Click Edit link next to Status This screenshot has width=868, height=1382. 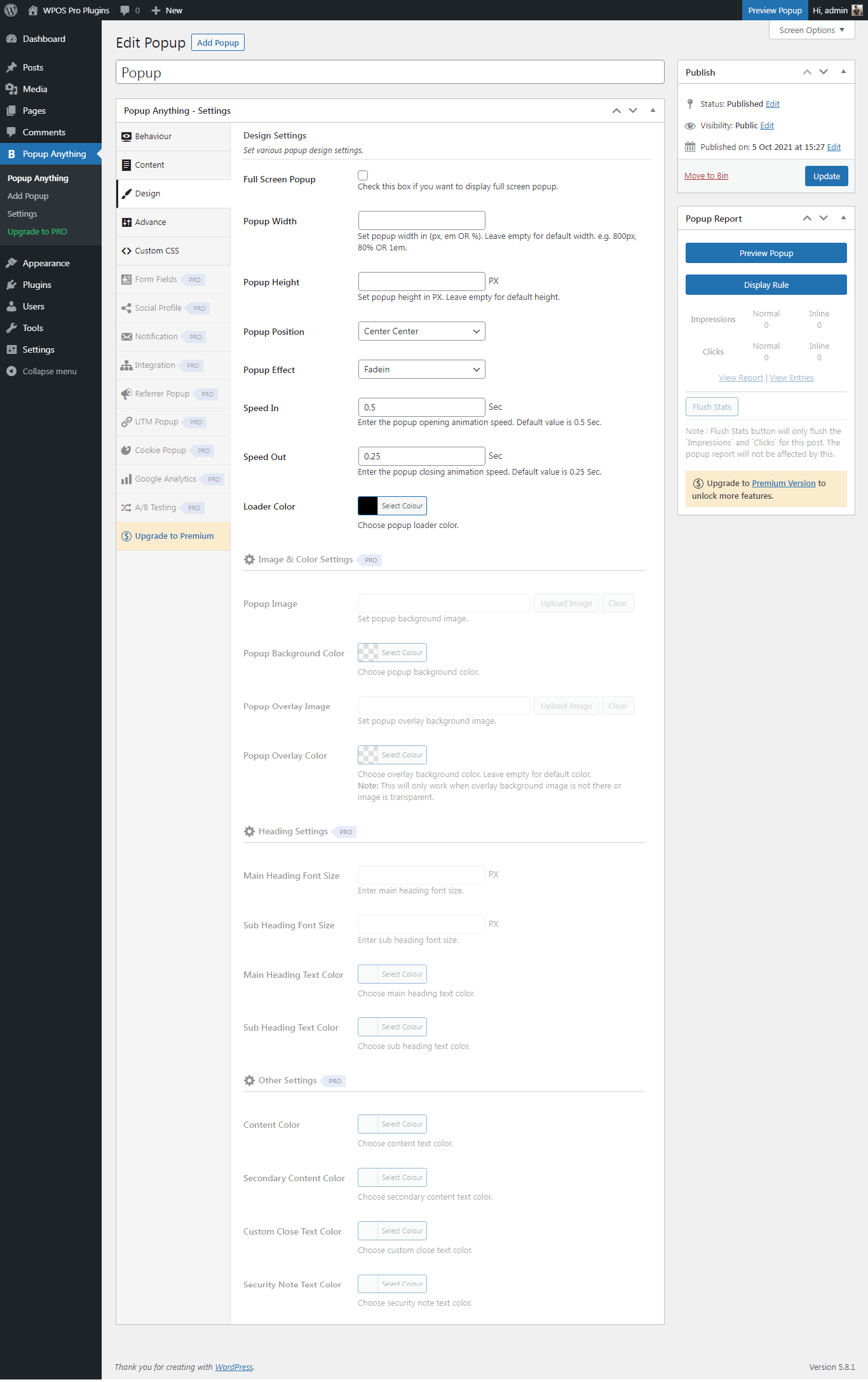(x=772, y=104)
